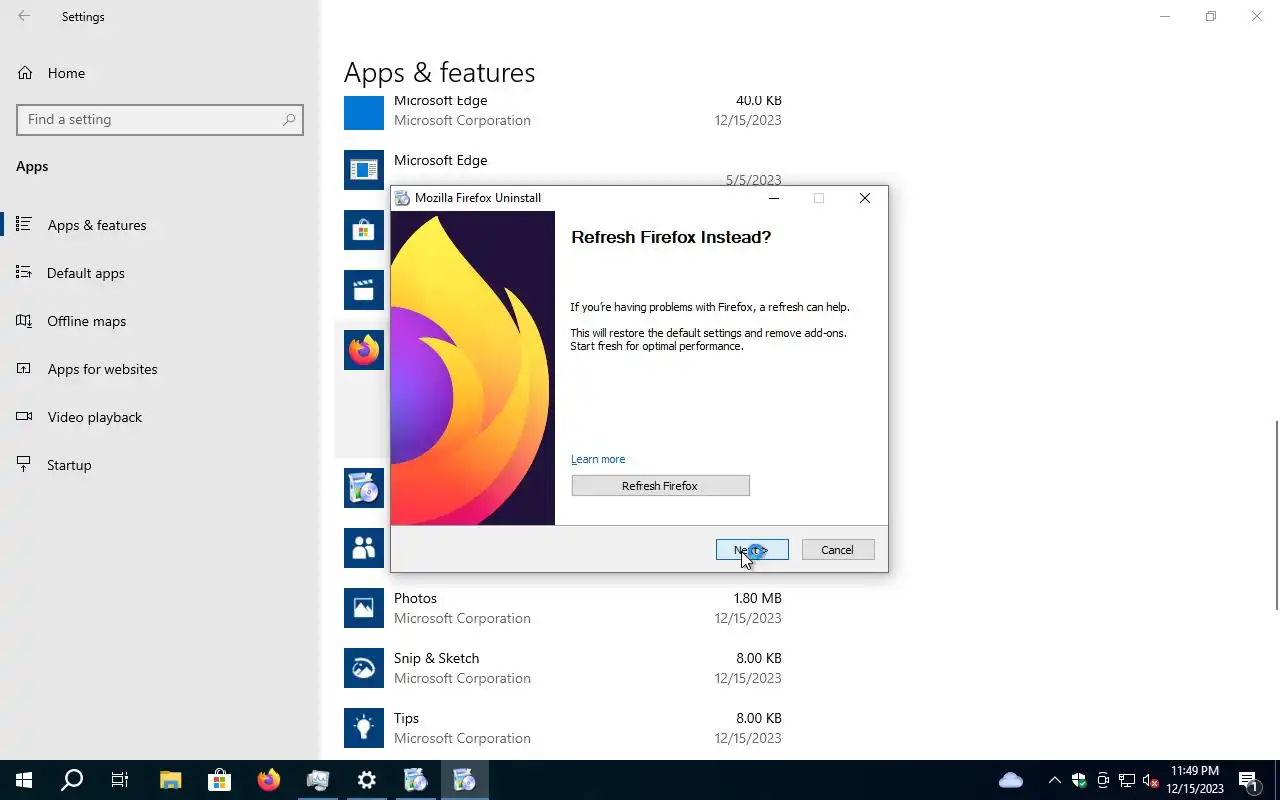Open the Windows Start menu
The image size is (1280, 800).
24,780
